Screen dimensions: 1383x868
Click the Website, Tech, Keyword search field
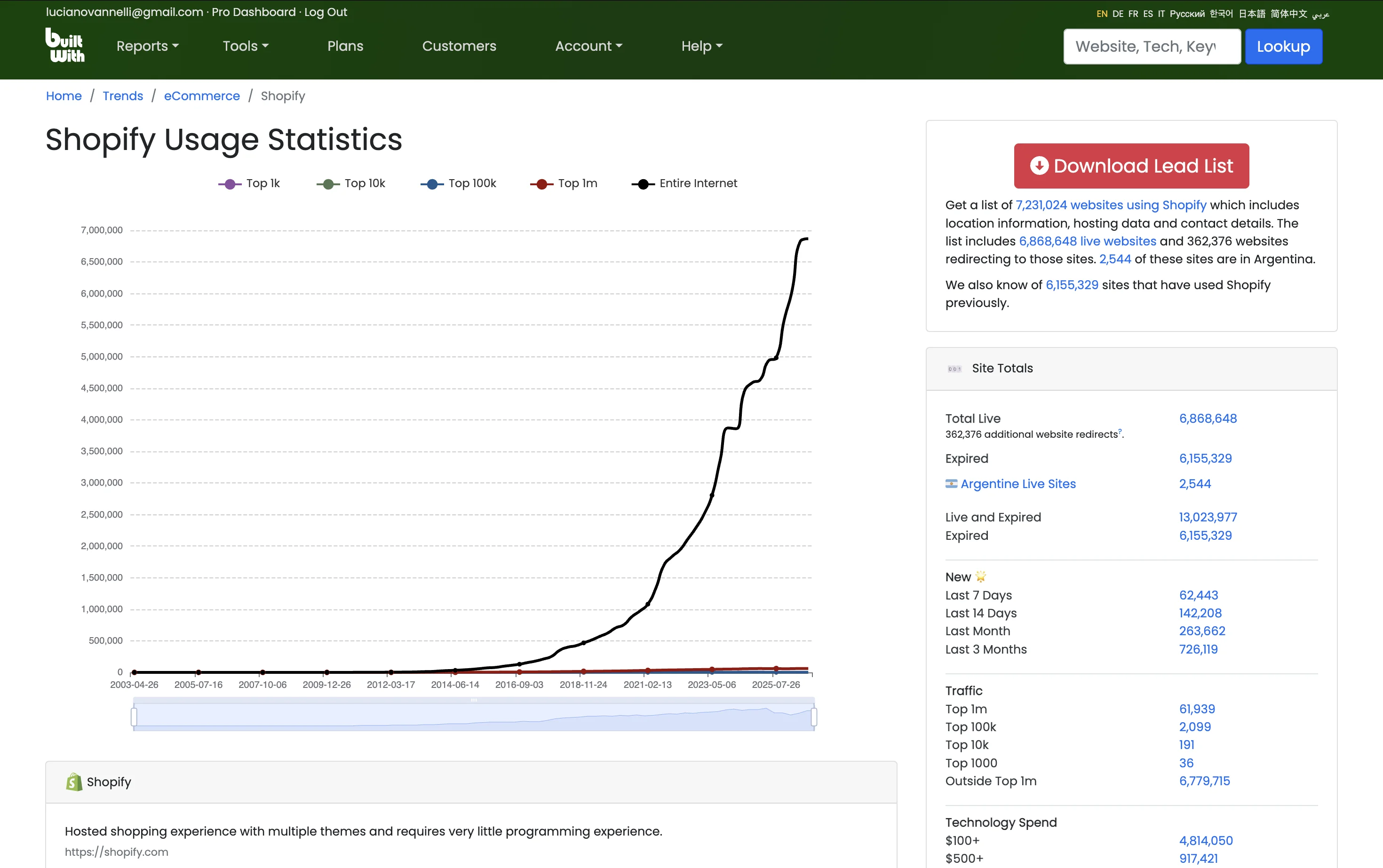point(1152,47)
